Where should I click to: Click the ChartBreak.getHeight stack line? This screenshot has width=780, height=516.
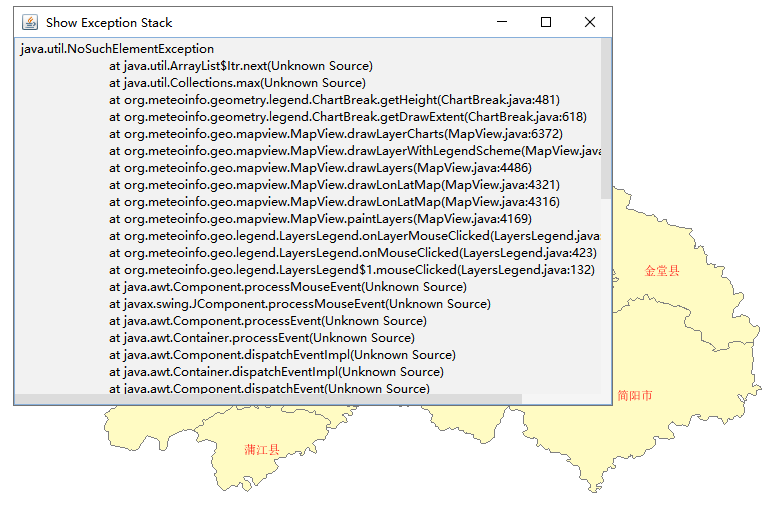click(x=334, y=100)
